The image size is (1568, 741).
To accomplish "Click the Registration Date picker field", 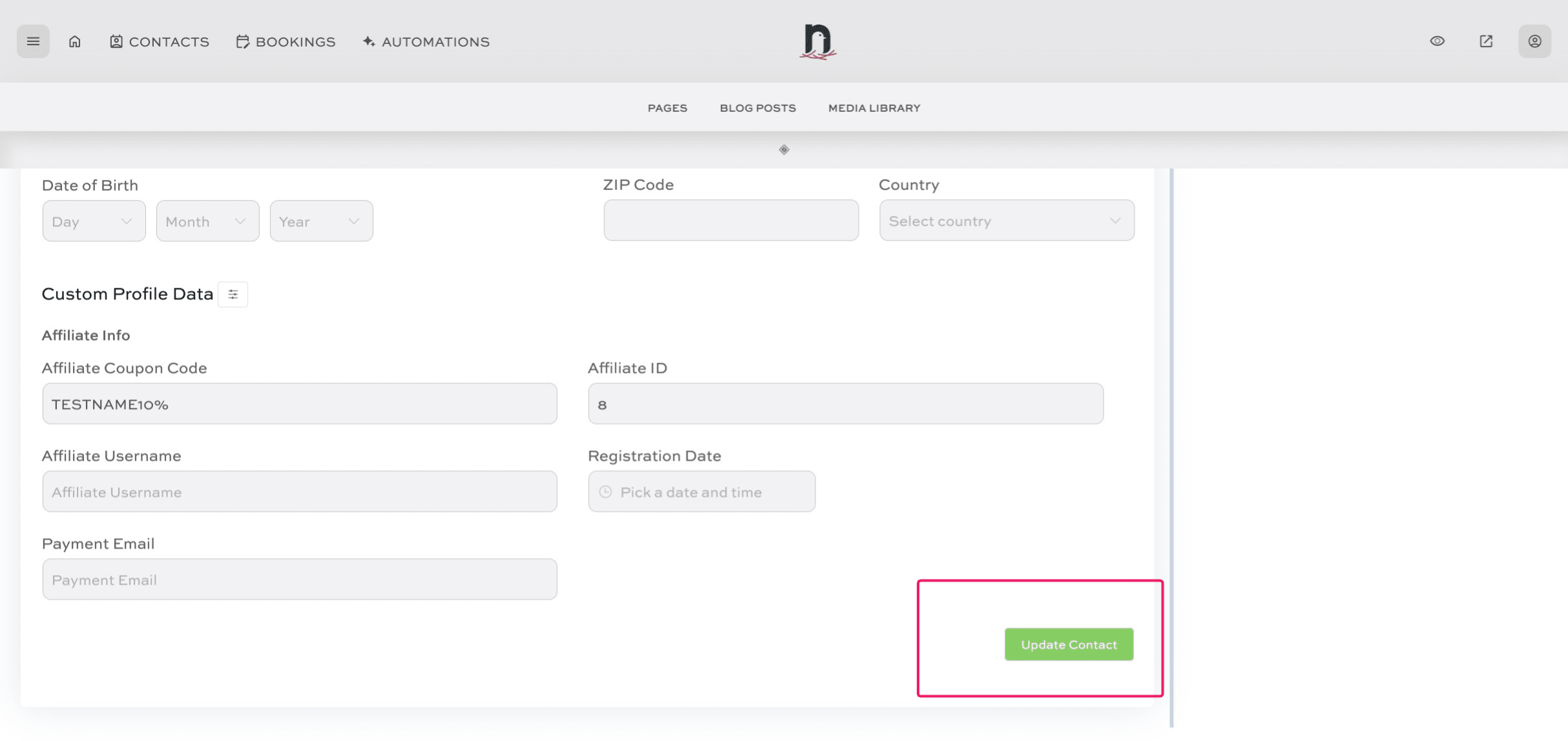I will click(701, 492).
